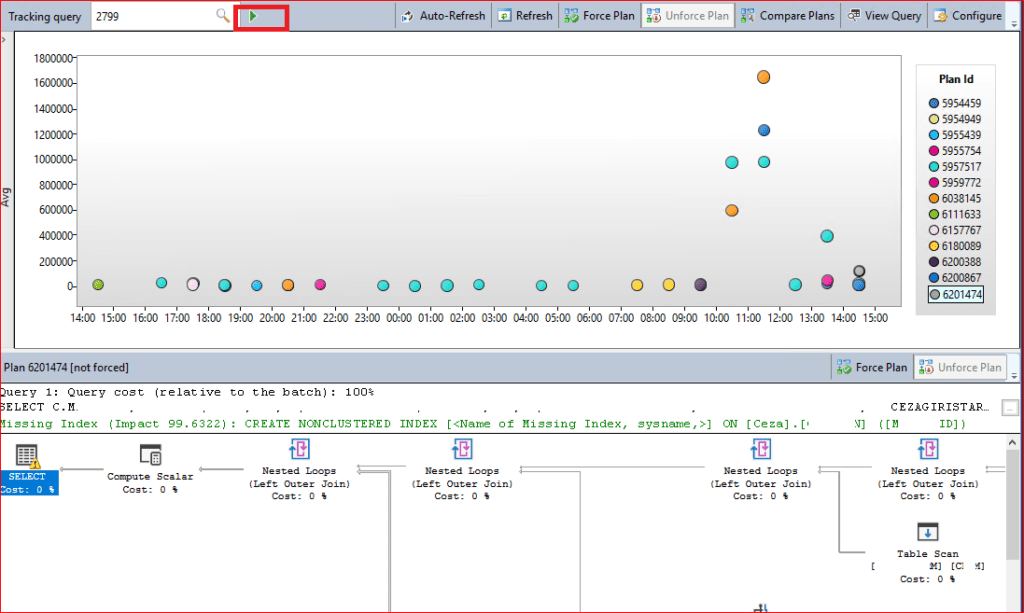Open the Configure options in the toolbar

[x=967, y=16]
